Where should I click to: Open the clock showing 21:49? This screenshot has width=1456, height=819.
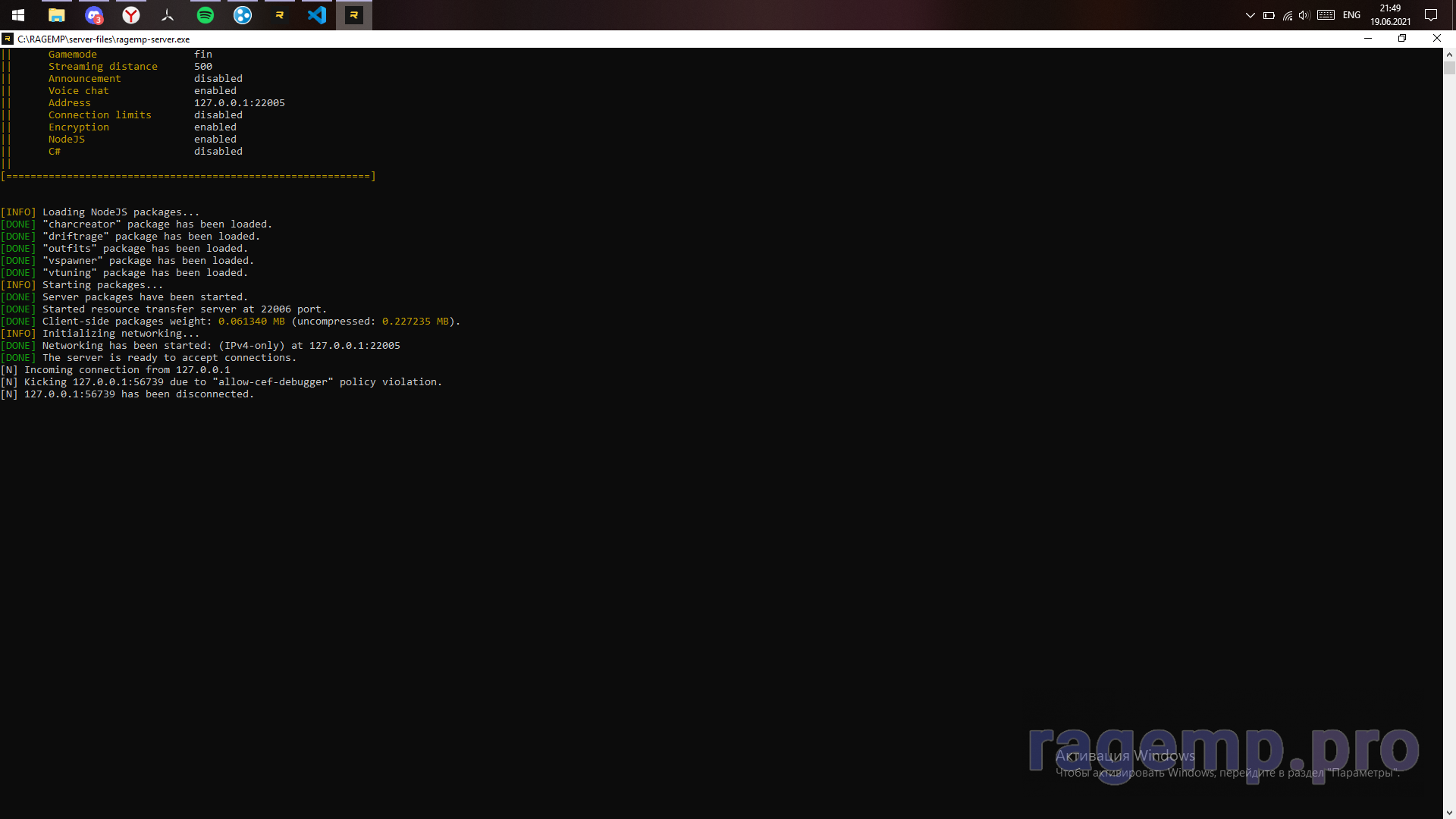click(1390, 15)
